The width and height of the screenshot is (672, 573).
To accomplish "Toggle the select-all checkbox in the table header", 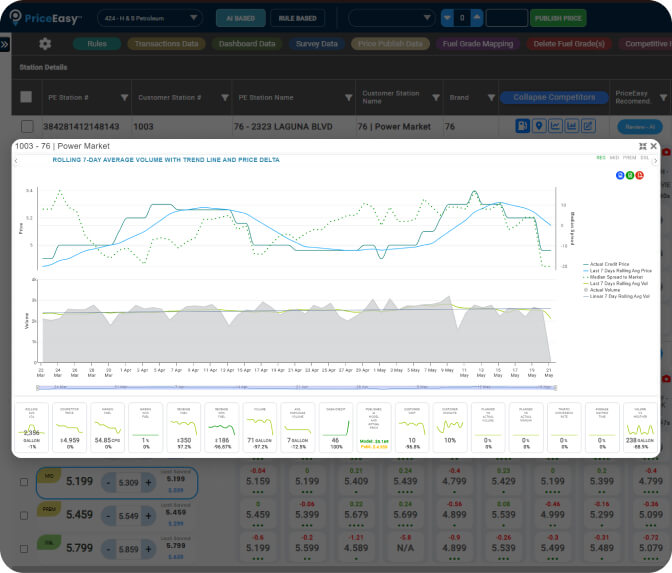I will pos(26,97).
